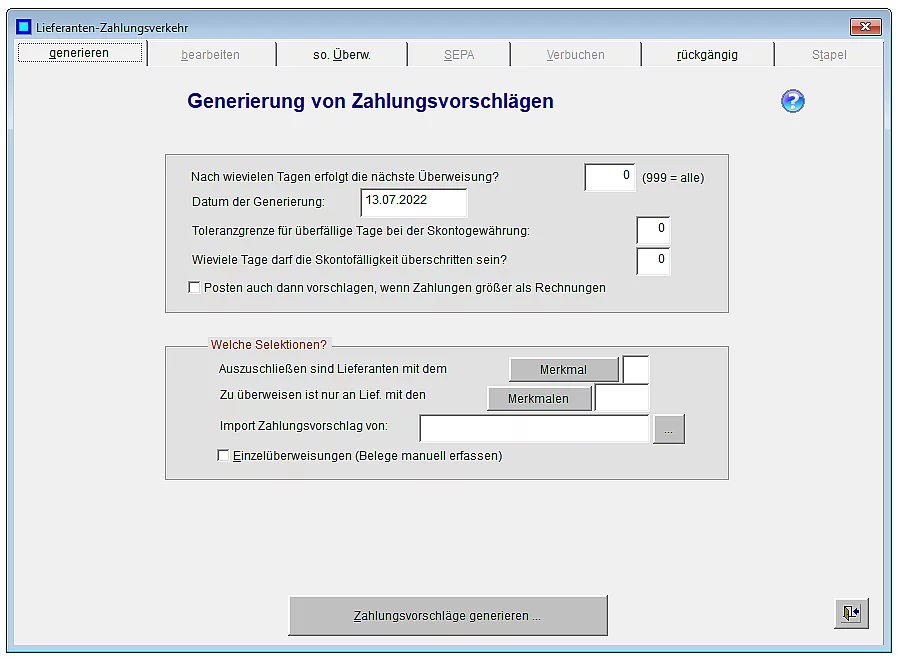This screenshot has width=897, height=658.
Task: Click the 'Import Zahlungsvorschlag von' text field
Action: point(534,429)
